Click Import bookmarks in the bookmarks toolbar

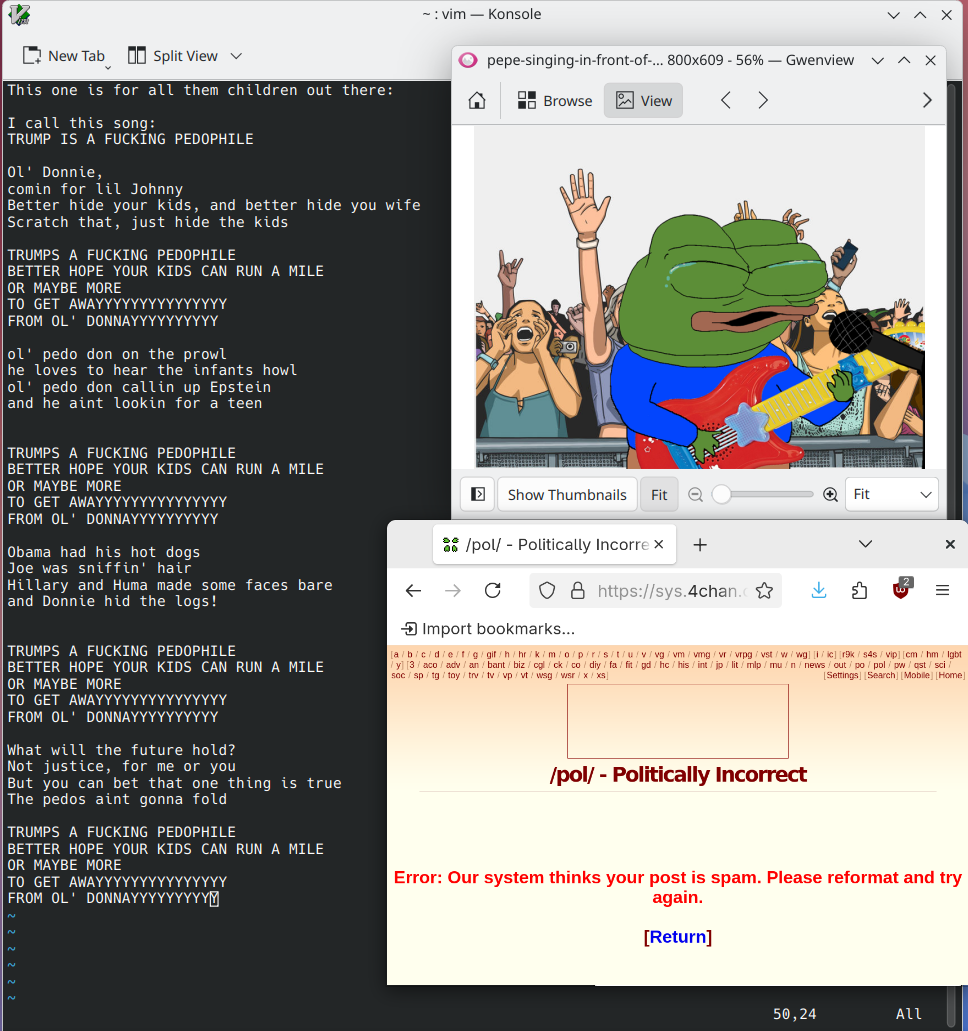[x=488, y=629]
